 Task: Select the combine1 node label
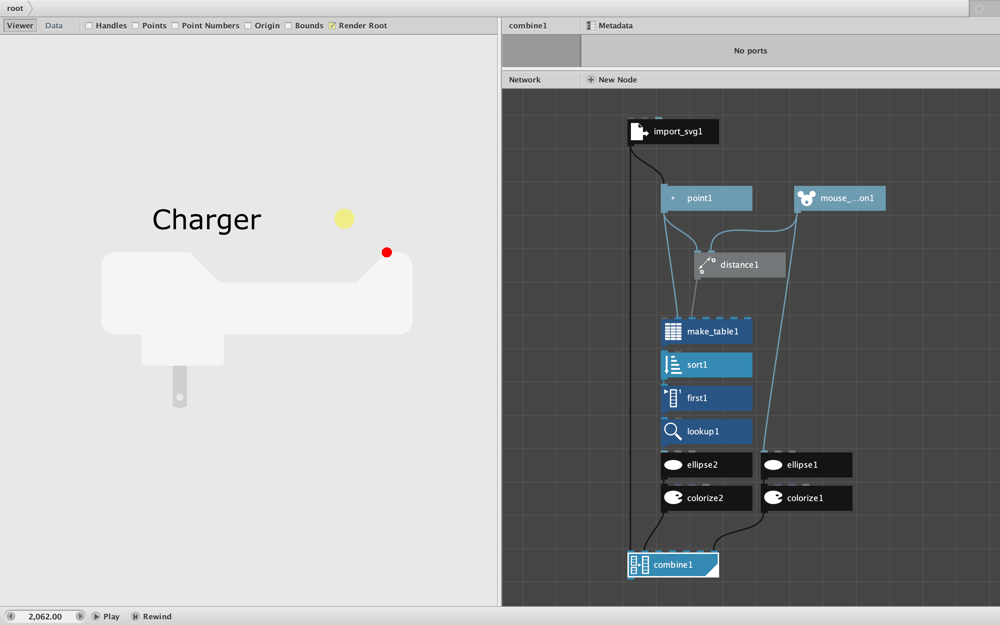(673, 564)
